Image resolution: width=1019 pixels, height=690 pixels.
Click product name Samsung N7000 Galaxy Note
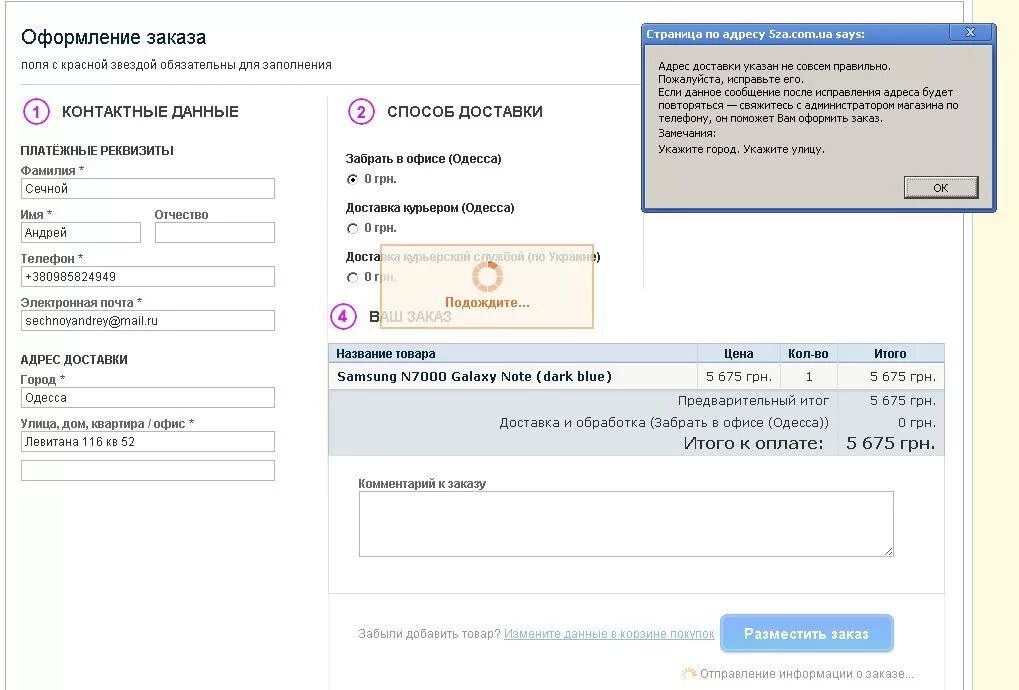point(474,377)
